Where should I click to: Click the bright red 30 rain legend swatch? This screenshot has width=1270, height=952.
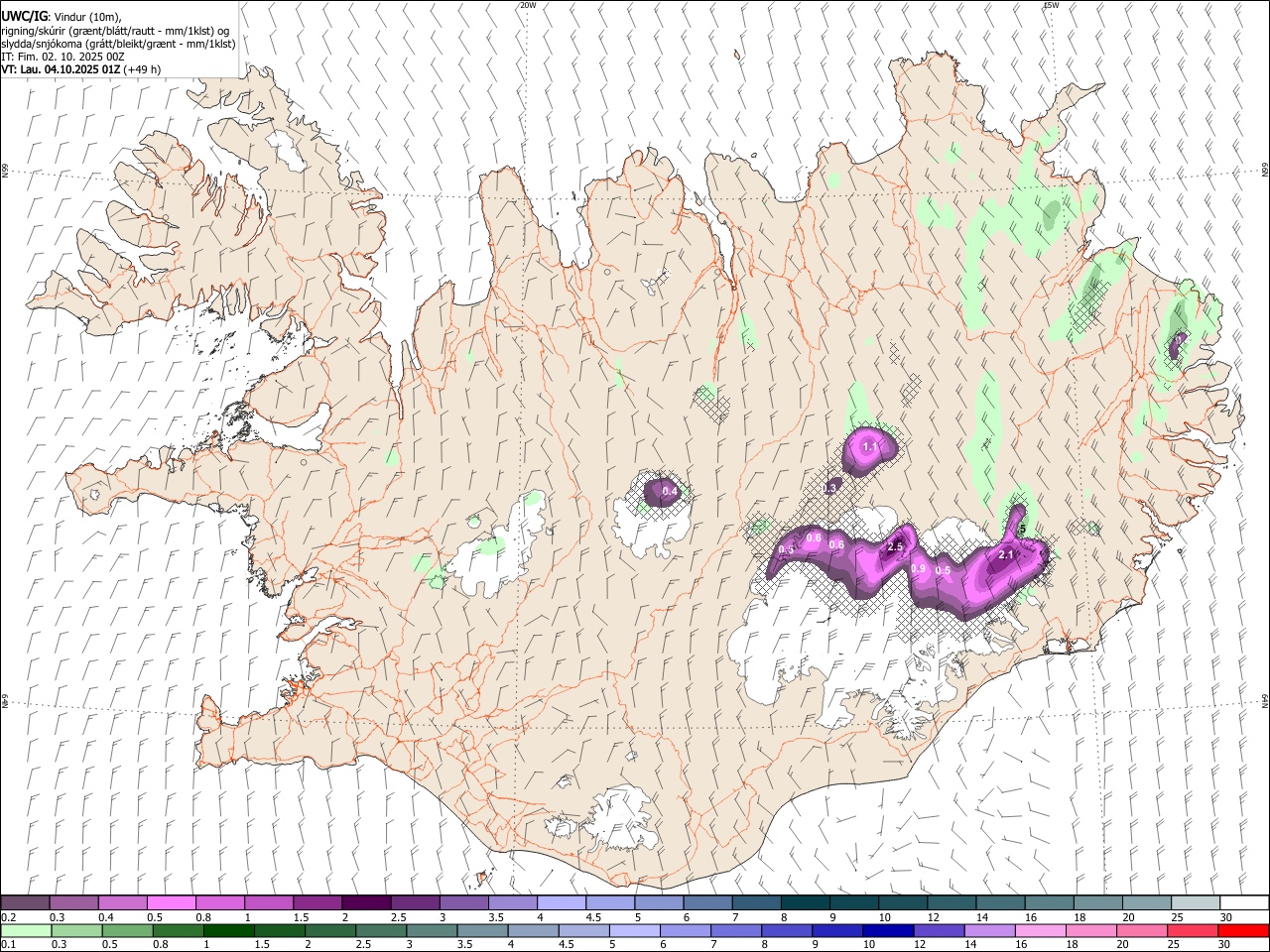pos(1243,930)
